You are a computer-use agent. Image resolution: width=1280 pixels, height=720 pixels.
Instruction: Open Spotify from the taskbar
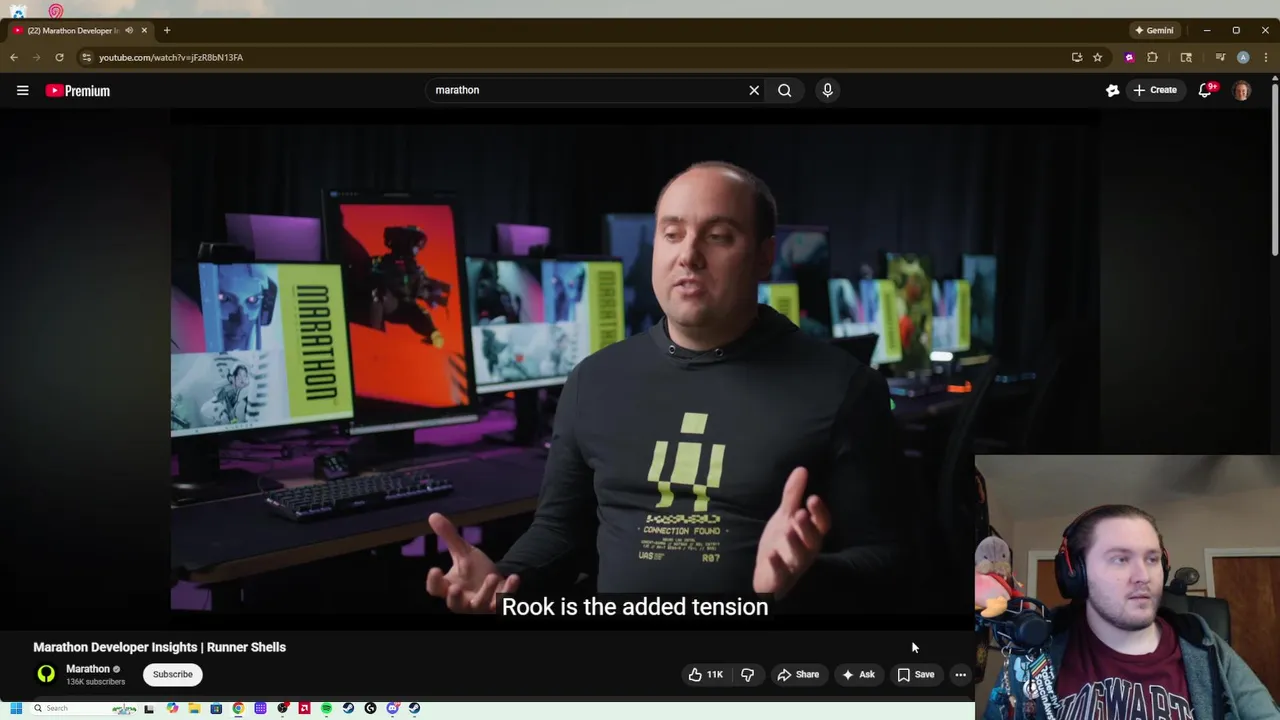(x=326, y=708)
